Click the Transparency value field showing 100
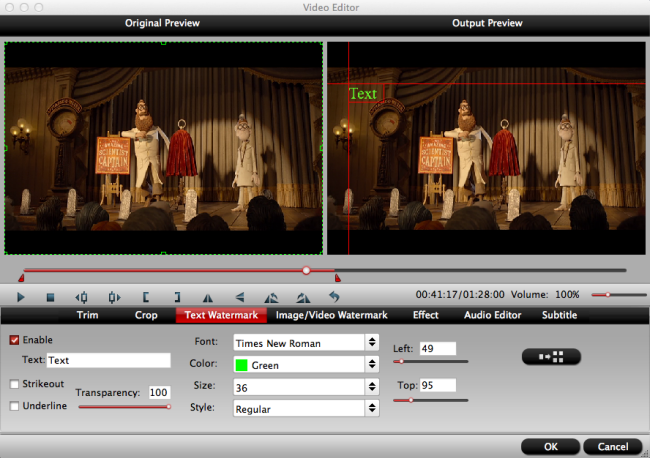This screenshot has width=650, height=458. point(159,393)
